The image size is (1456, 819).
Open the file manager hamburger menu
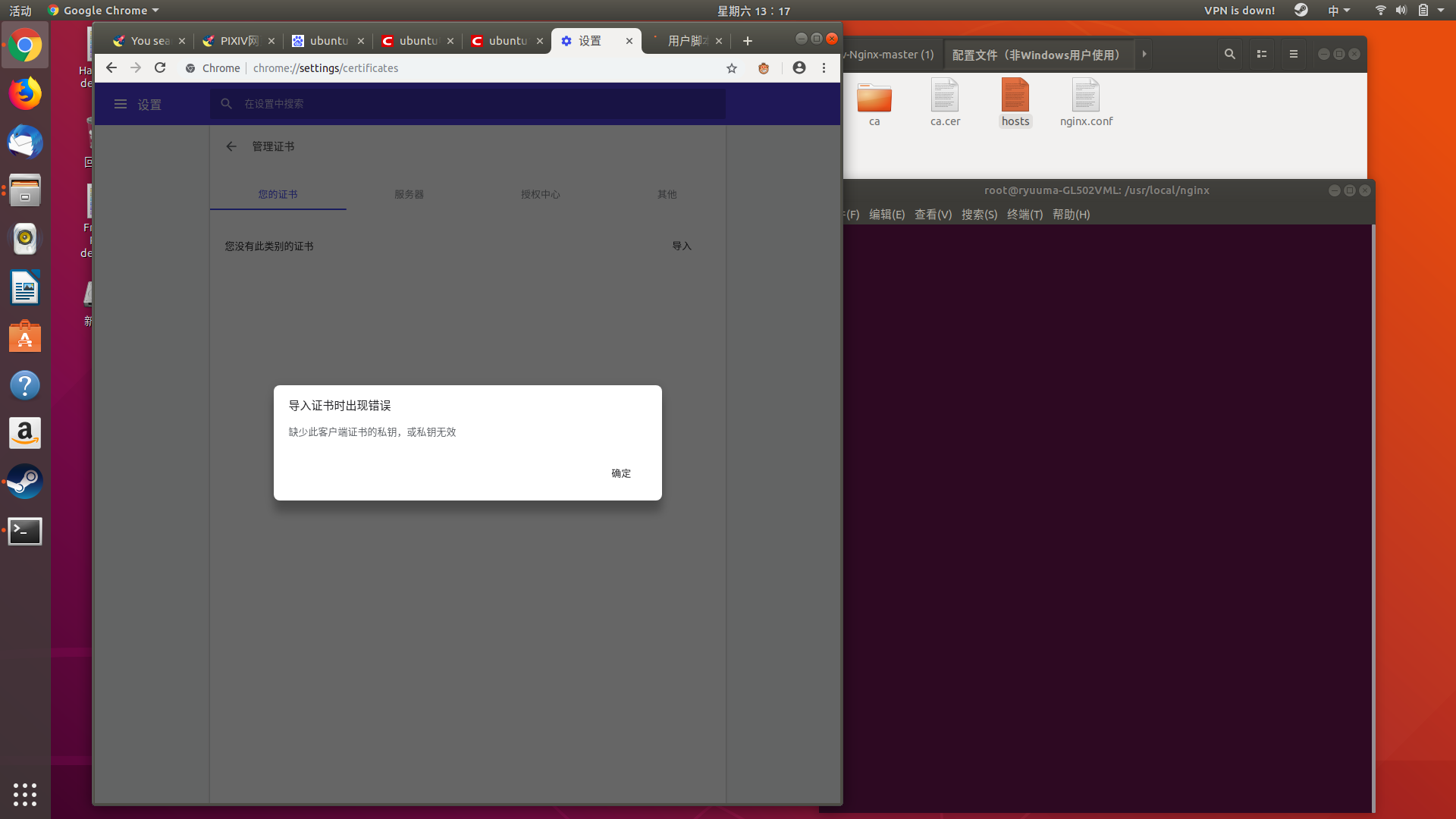[1294, 55]
